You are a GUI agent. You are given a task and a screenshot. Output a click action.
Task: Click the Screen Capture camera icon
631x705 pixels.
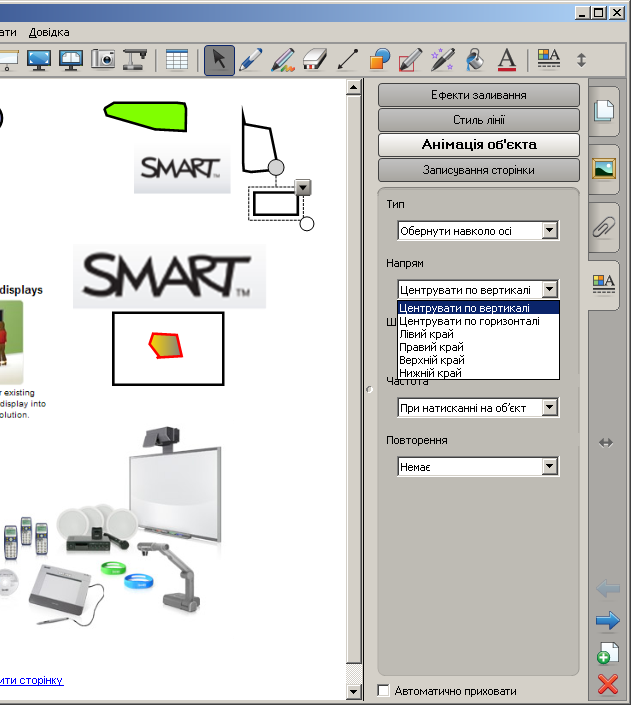pyautogui.click(x=103, y=59)
